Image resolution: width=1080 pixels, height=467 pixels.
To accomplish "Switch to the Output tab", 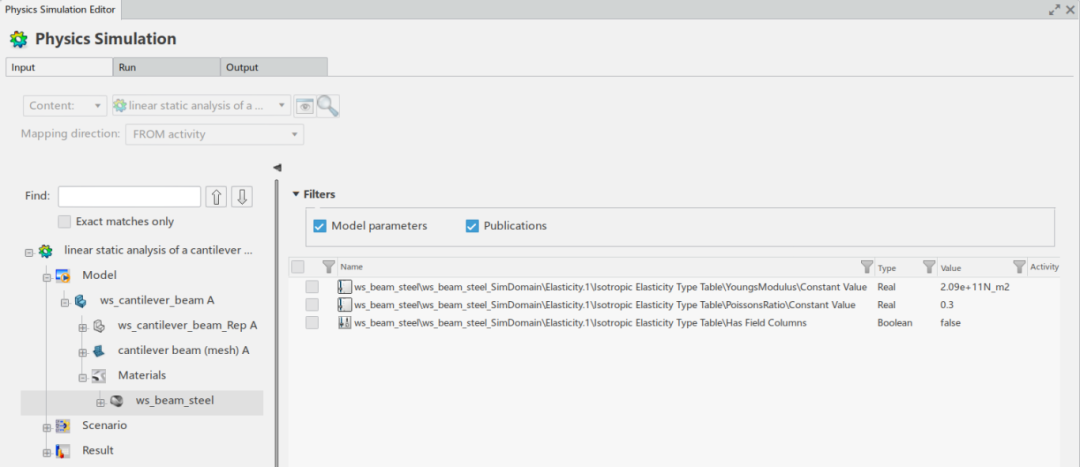I will pyautogui.click(x=274, y=67).
